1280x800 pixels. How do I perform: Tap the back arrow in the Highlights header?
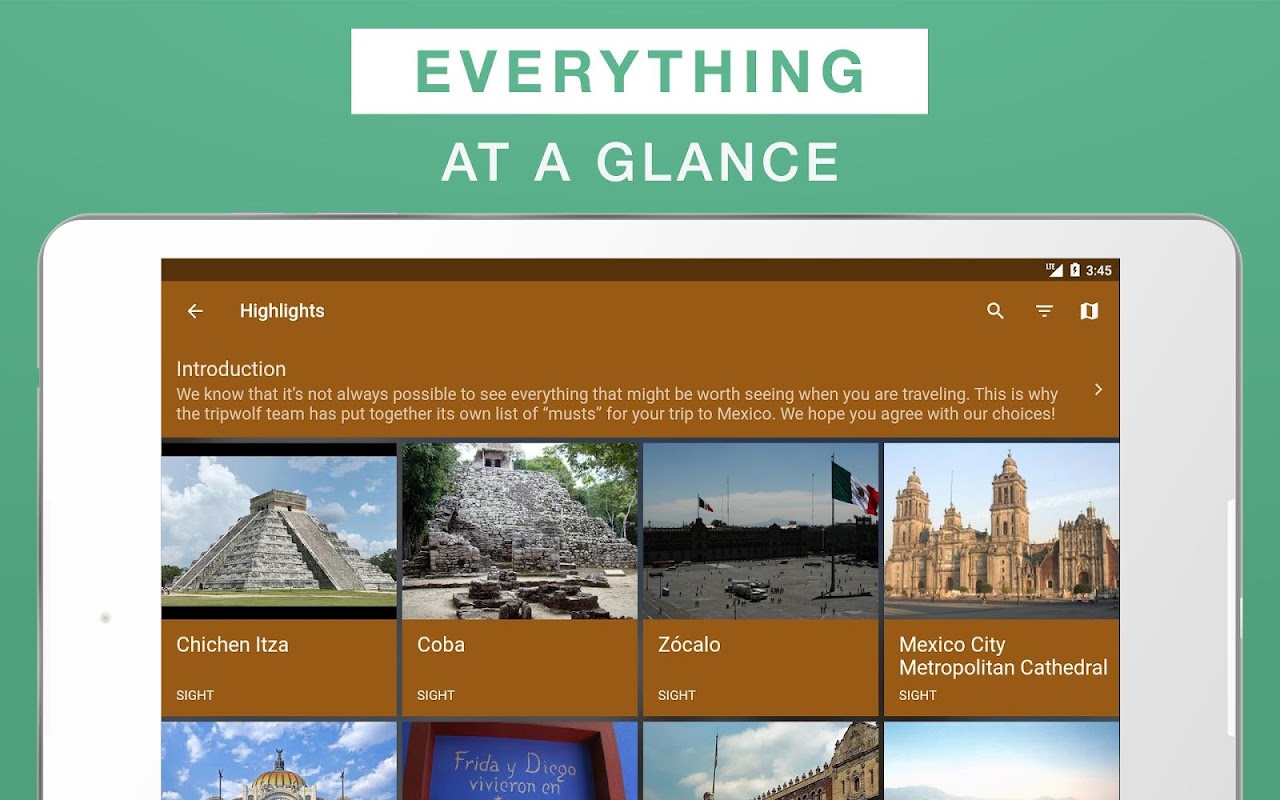195,311
